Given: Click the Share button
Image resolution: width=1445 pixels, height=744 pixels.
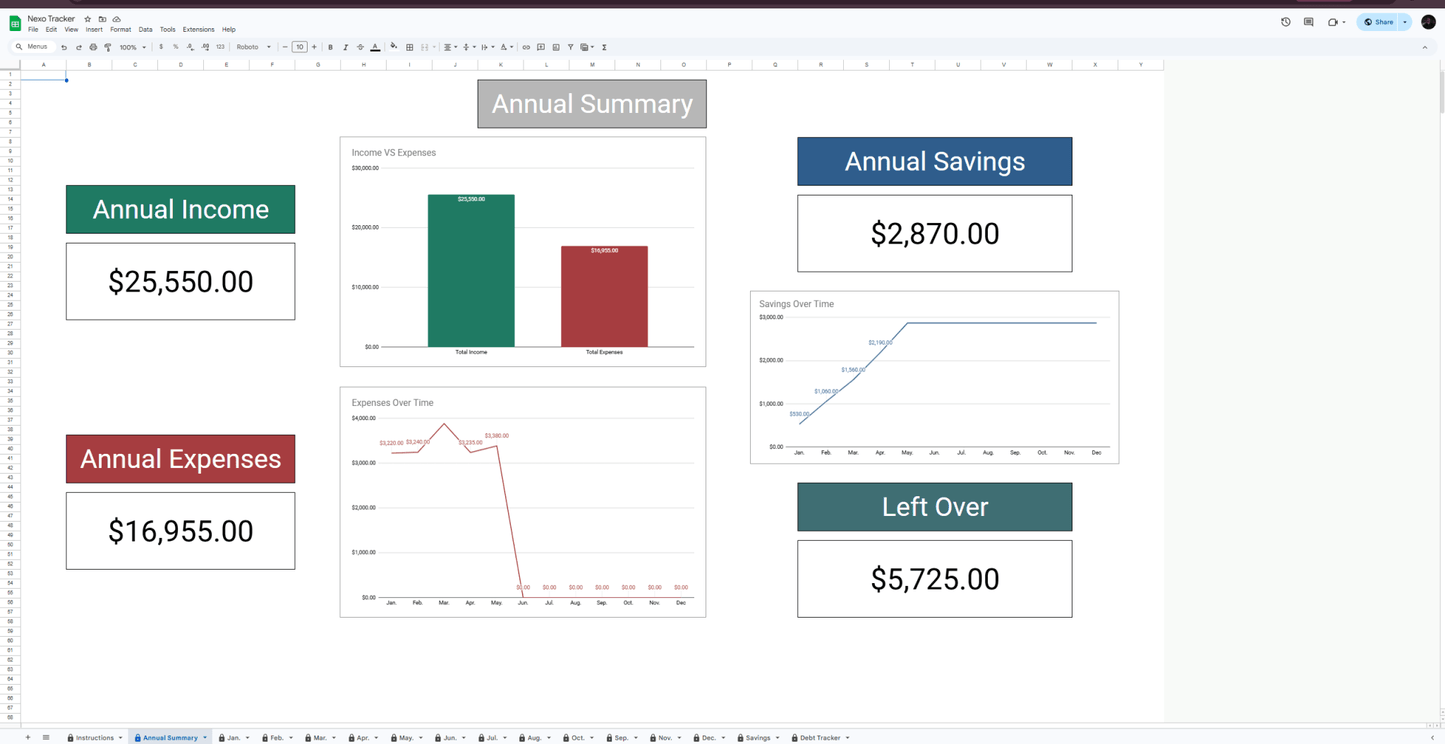Looking at the screenshot, I should (x=1379, y=22).
